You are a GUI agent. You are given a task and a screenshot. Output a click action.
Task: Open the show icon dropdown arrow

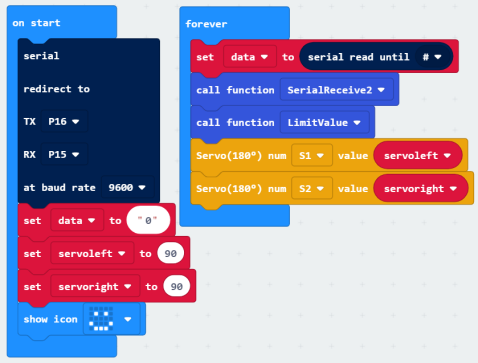[x=128, y=319]
